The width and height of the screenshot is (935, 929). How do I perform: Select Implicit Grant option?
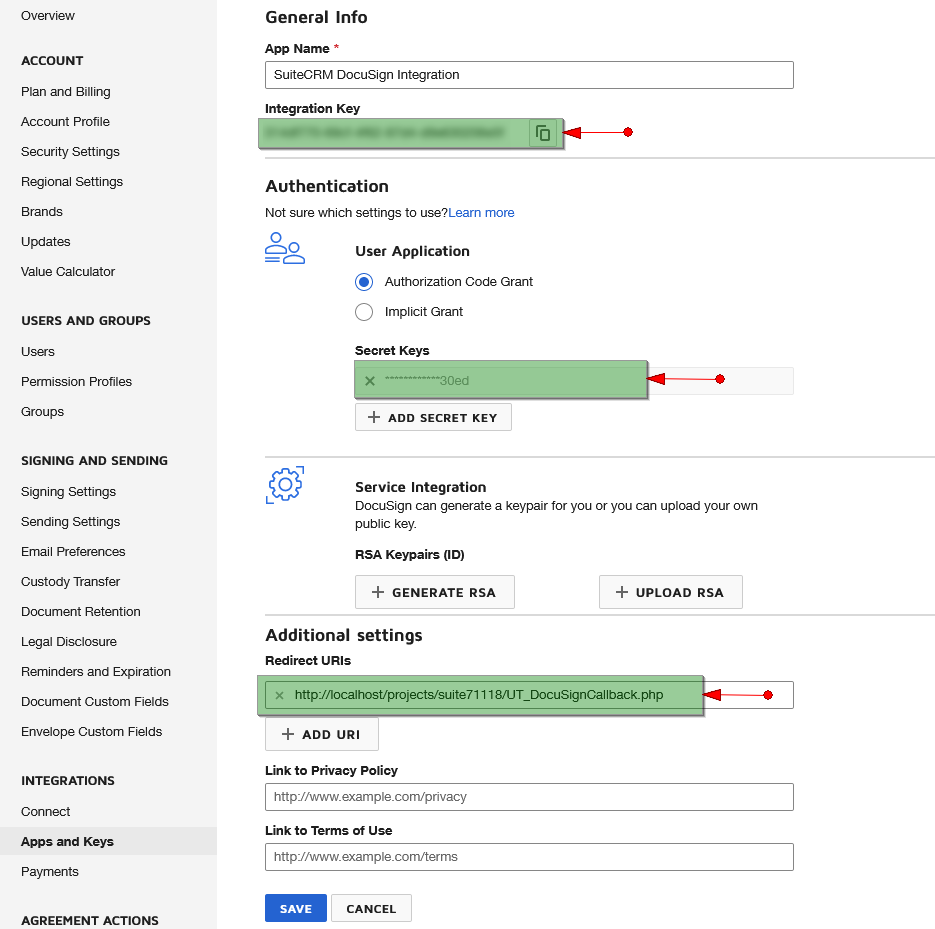[364, 312]
